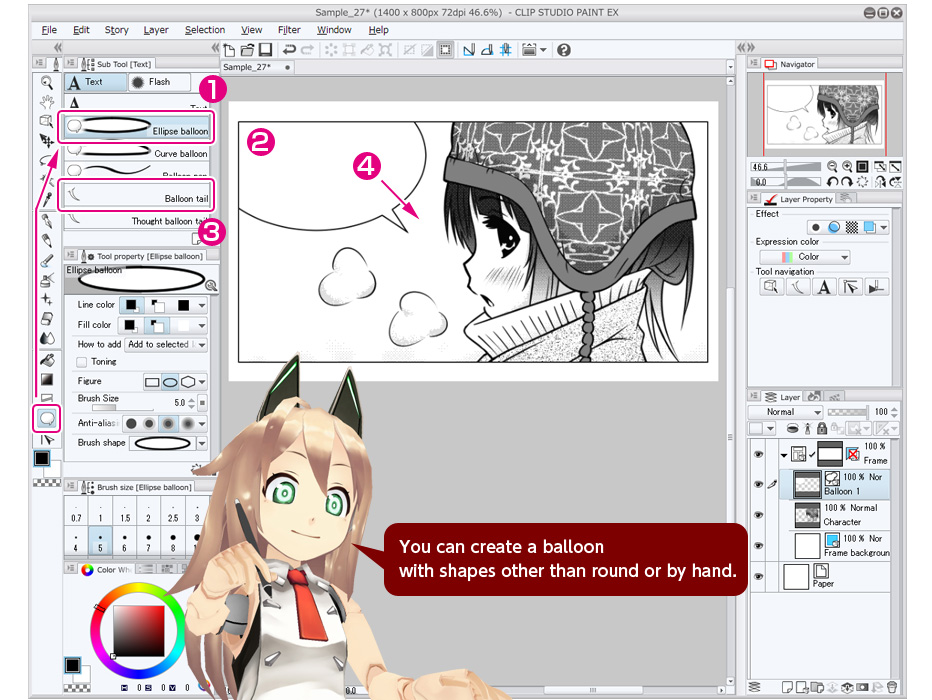Select the Eraser tool
This screenshot has height=700, width=932.
pyautogui.click(x=46, y=318)
